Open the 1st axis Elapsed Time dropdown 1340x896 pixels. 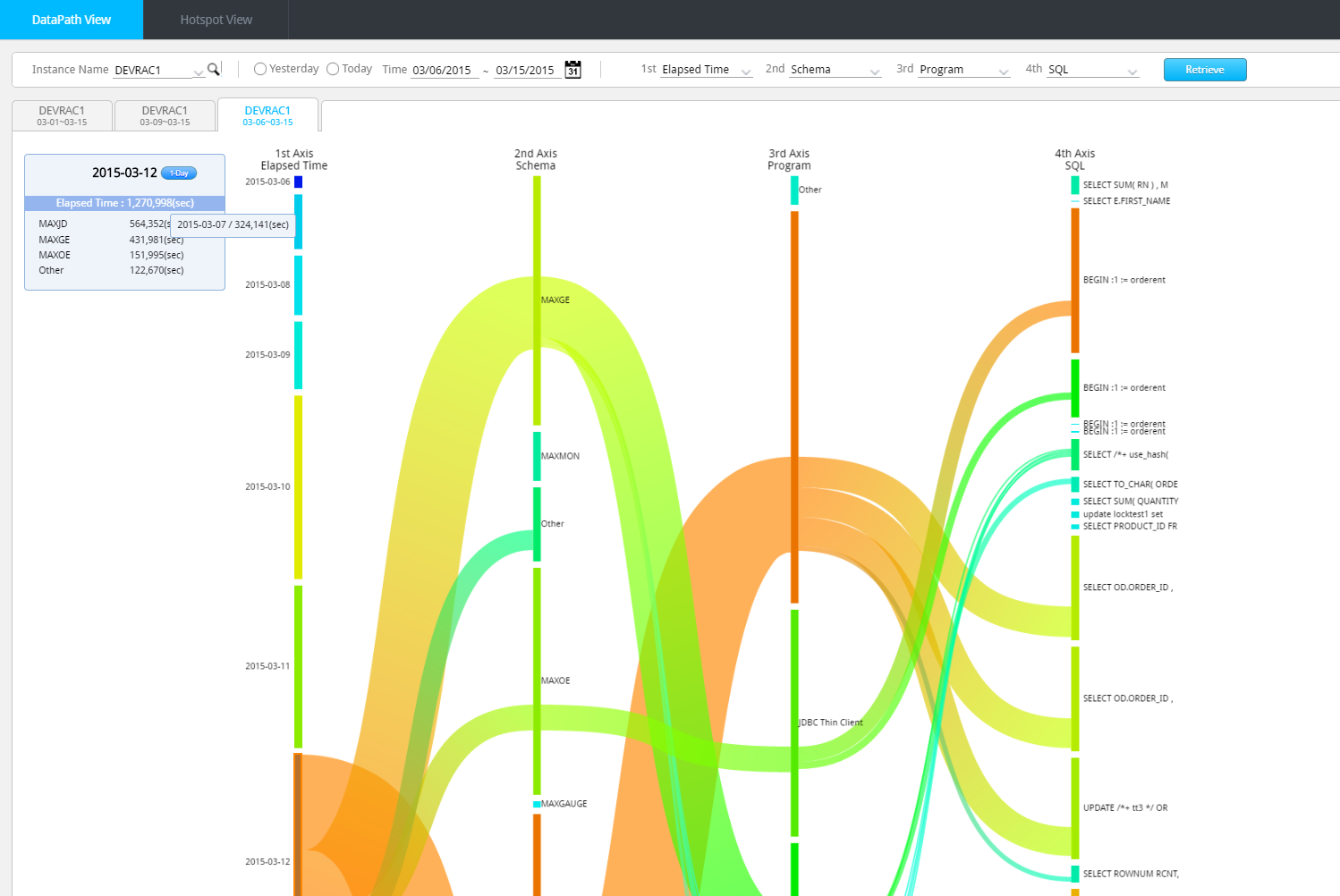coord(707,70)
